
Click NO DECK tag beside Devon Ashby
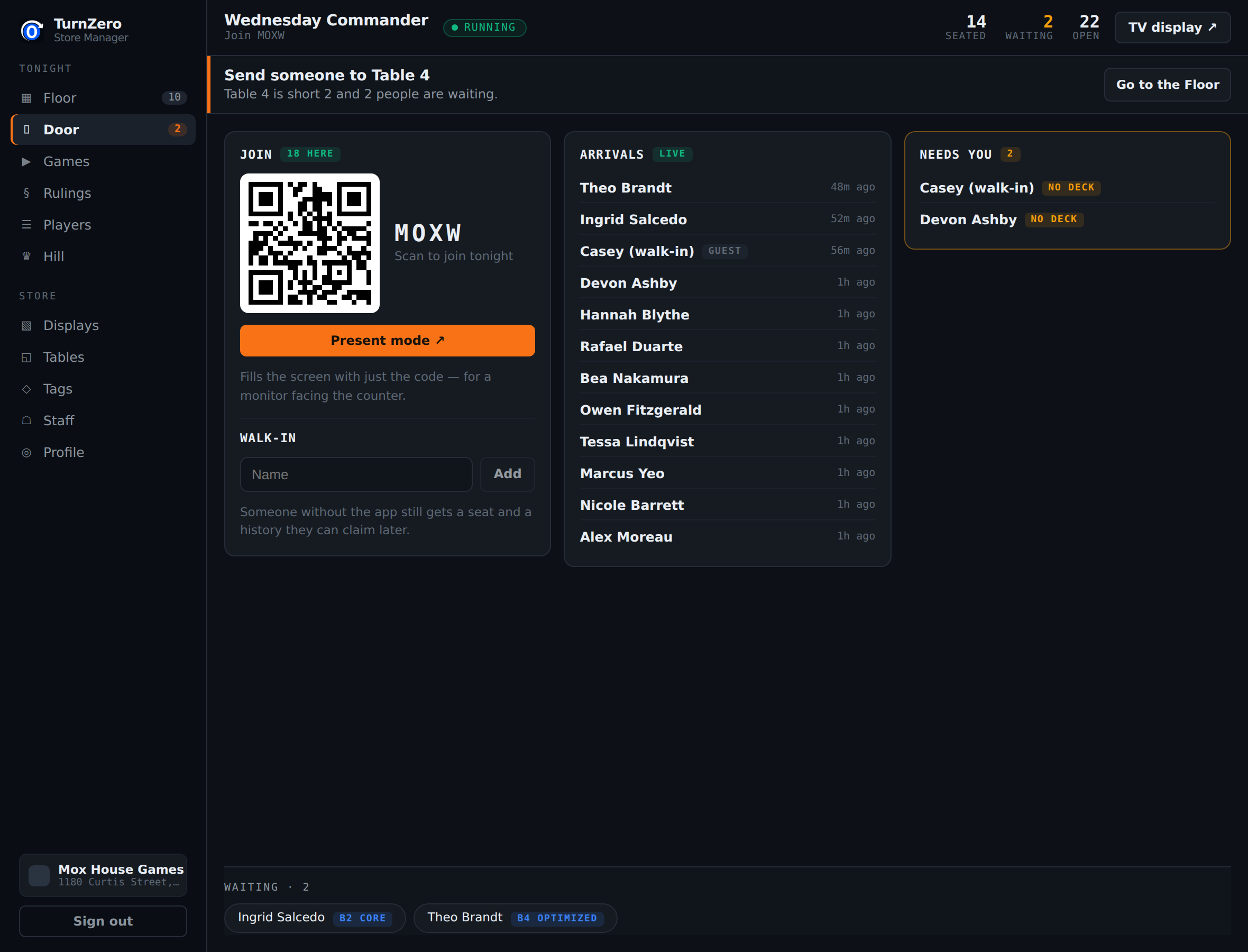pos(1054,219)
